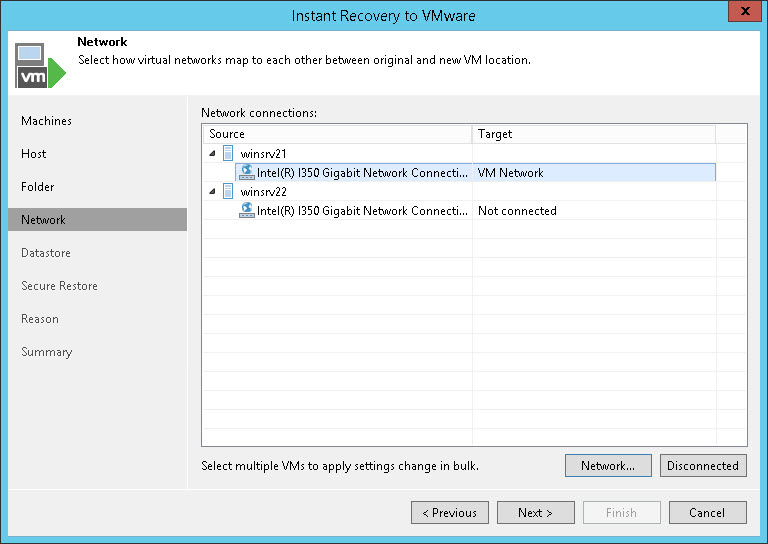Image resolution: width=768 pixels, height=544 pixels.
Task: Collapse the winsrv21 tree node
Action: (211, 153)
